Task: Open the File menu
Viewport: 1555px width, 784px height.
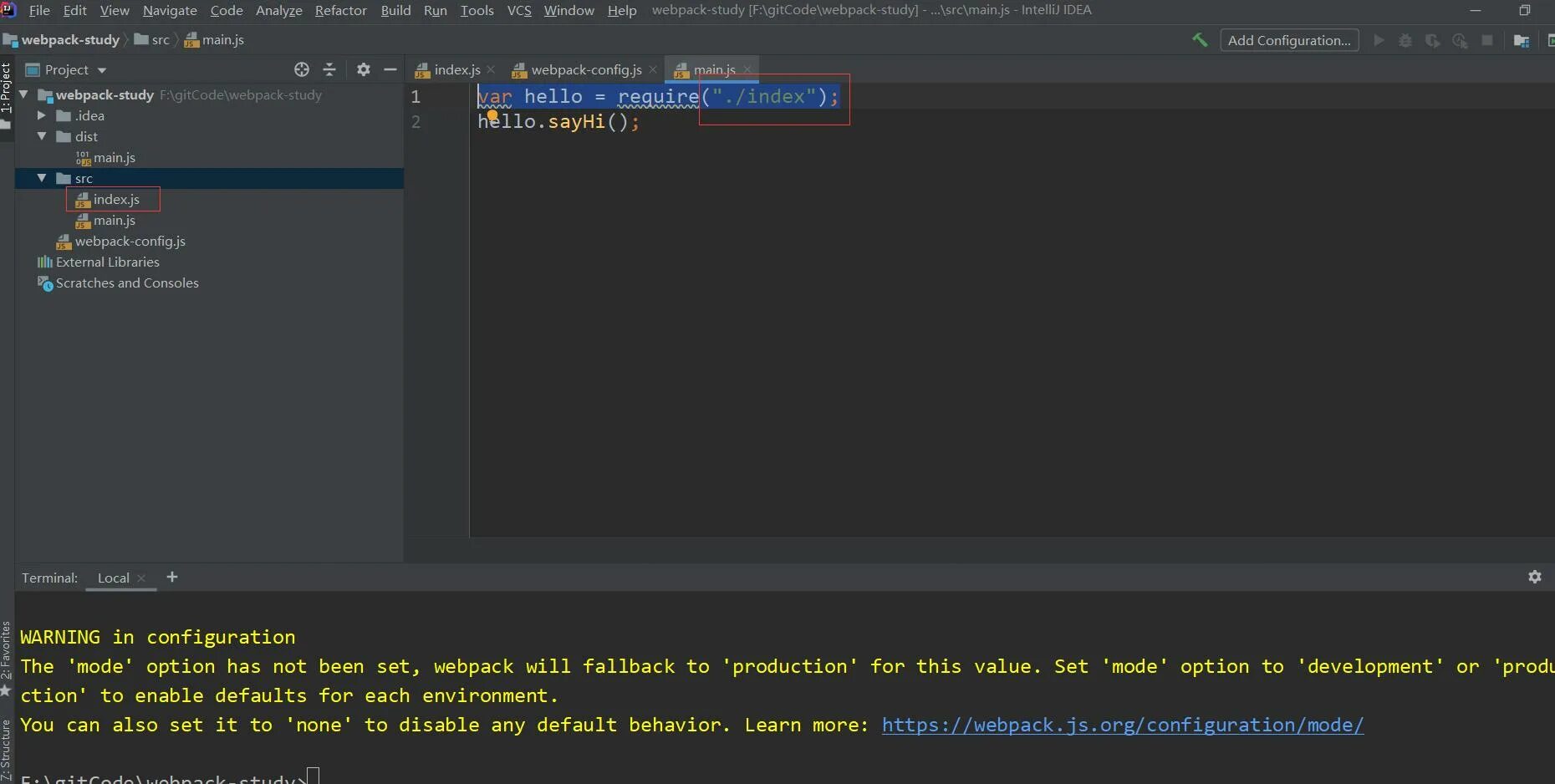Action: point(39,10)
